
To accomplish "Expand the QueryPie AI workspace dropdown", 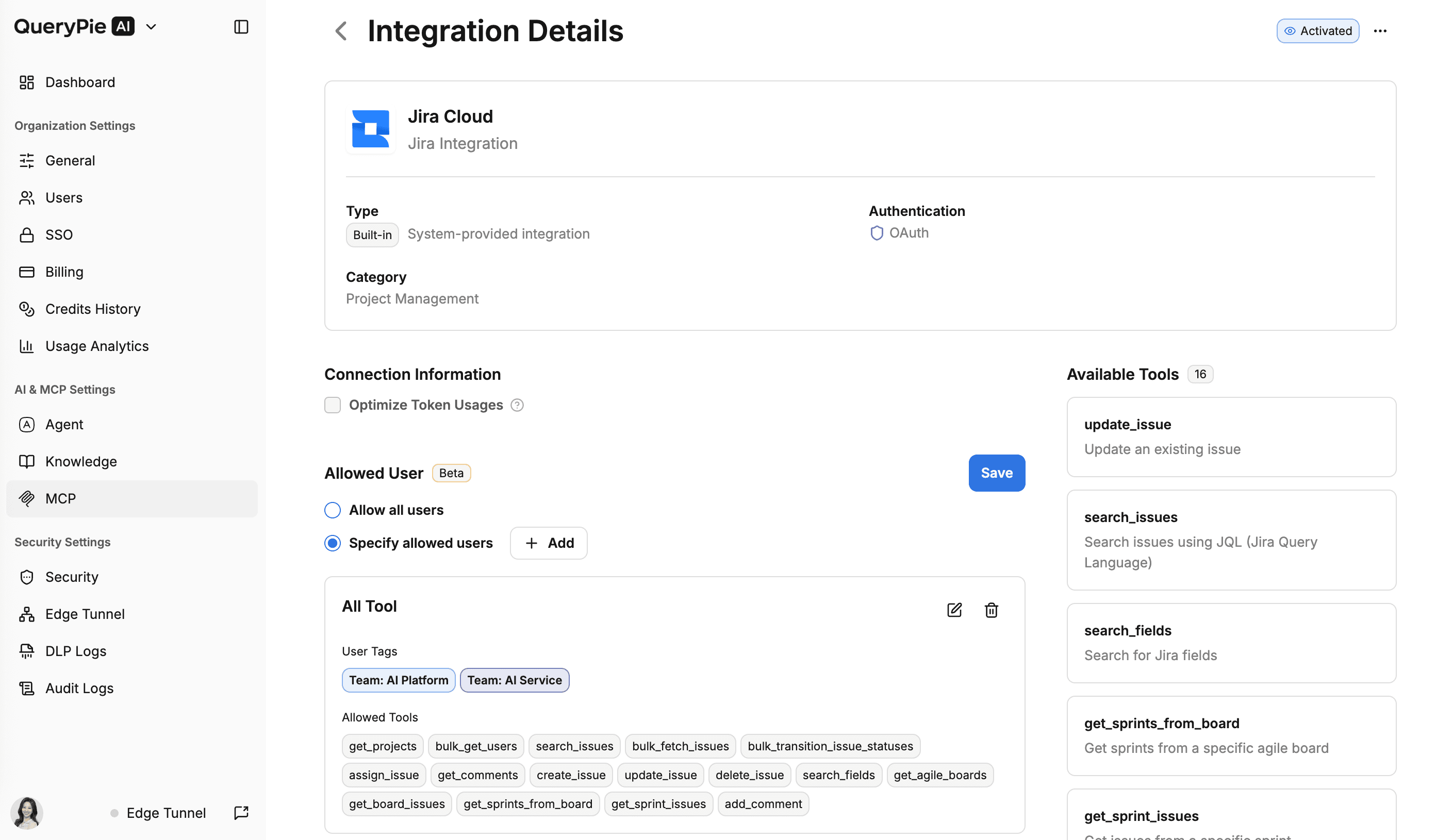I will (151, 27).
